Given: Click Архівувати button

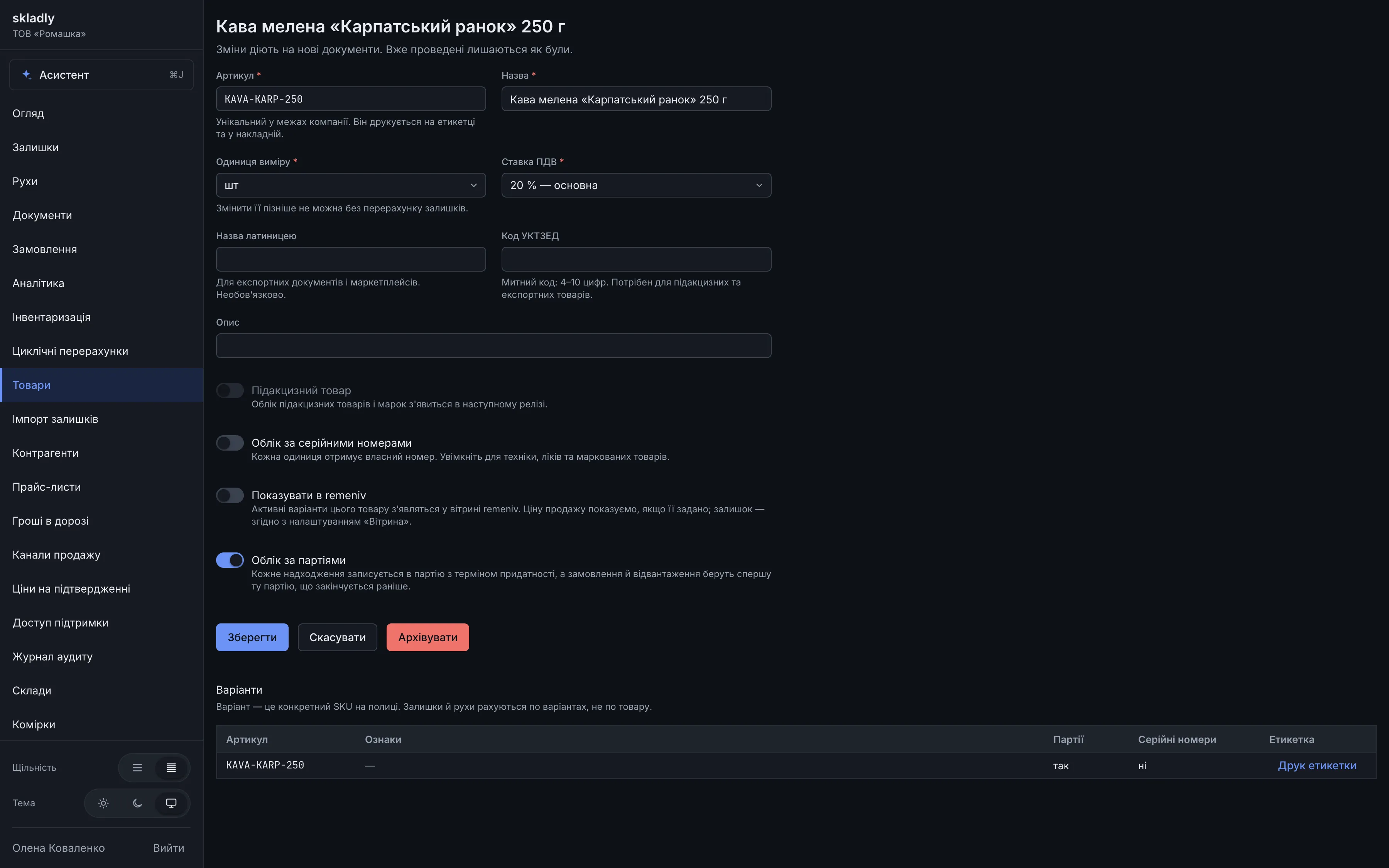Looking at the screenshot, I should tap(428, 637).
